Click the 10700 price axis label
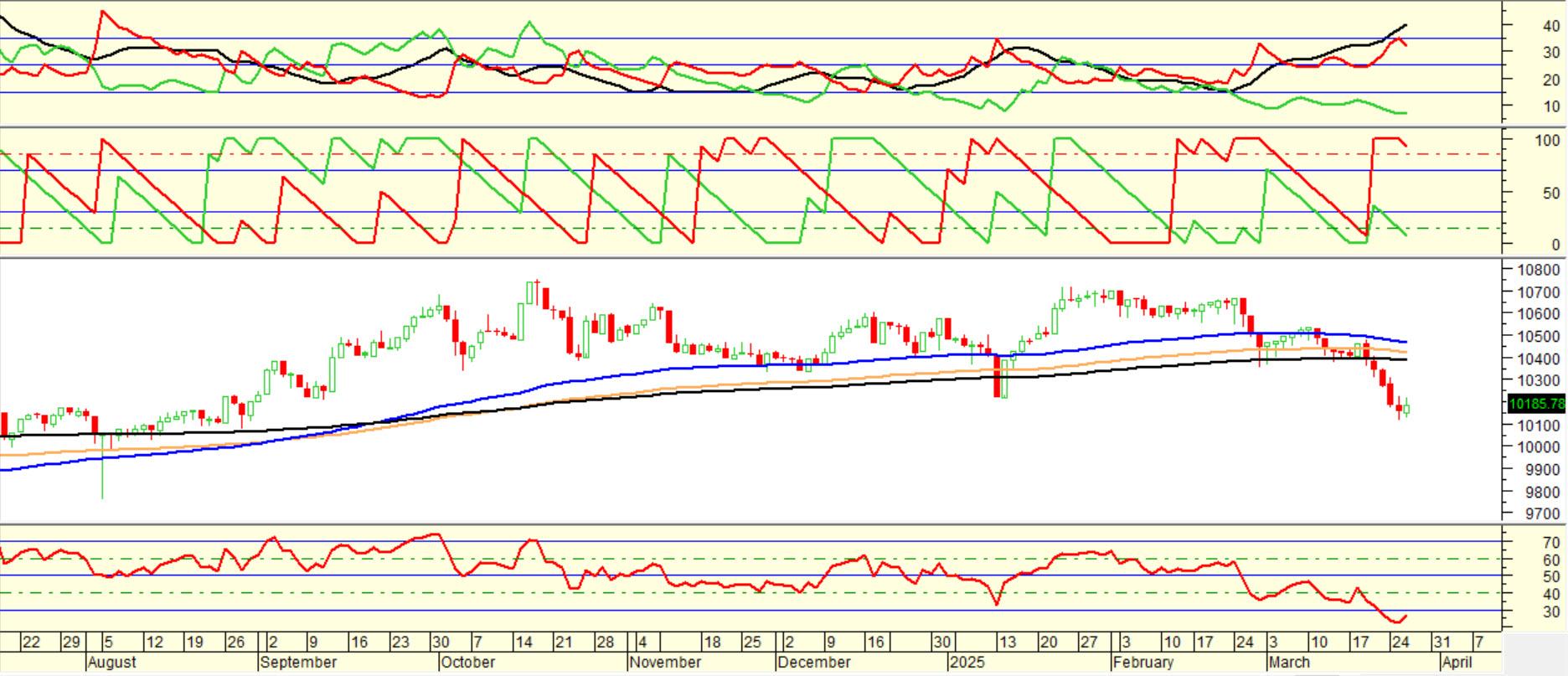The height and width of the screenshot is (676, 1568). tap(1539, 292)
